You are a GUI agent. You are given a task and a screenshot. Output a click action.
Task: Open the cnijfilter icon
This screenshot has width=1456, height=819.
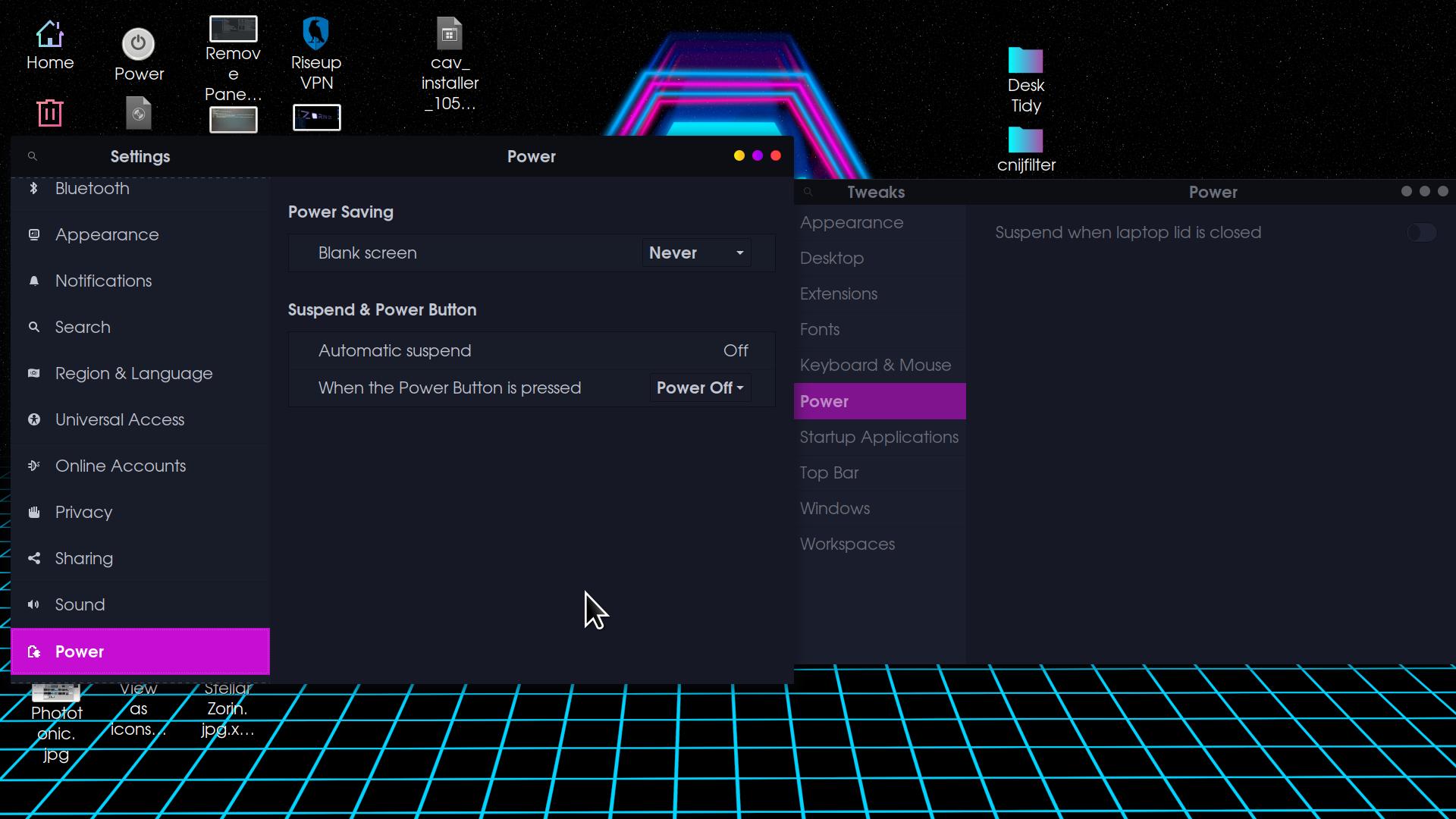1025,139
